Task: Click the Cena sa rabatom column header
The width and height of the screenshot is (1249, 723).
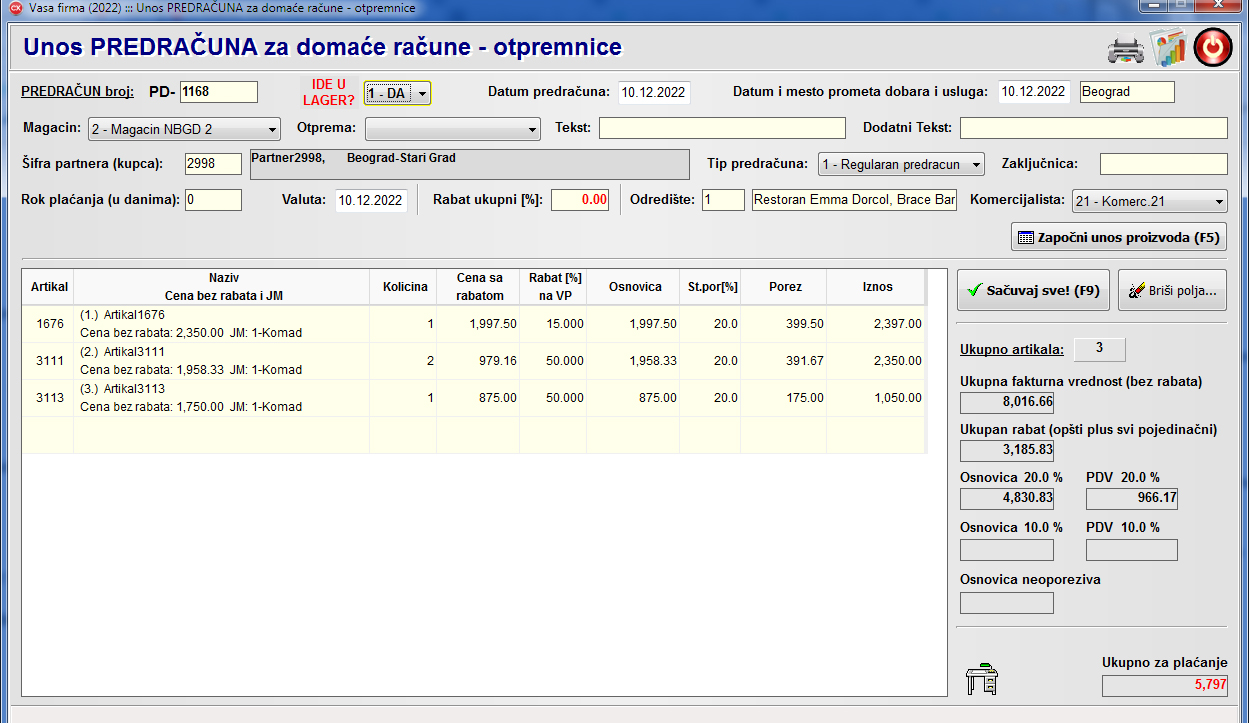Action: coord(479,287)
